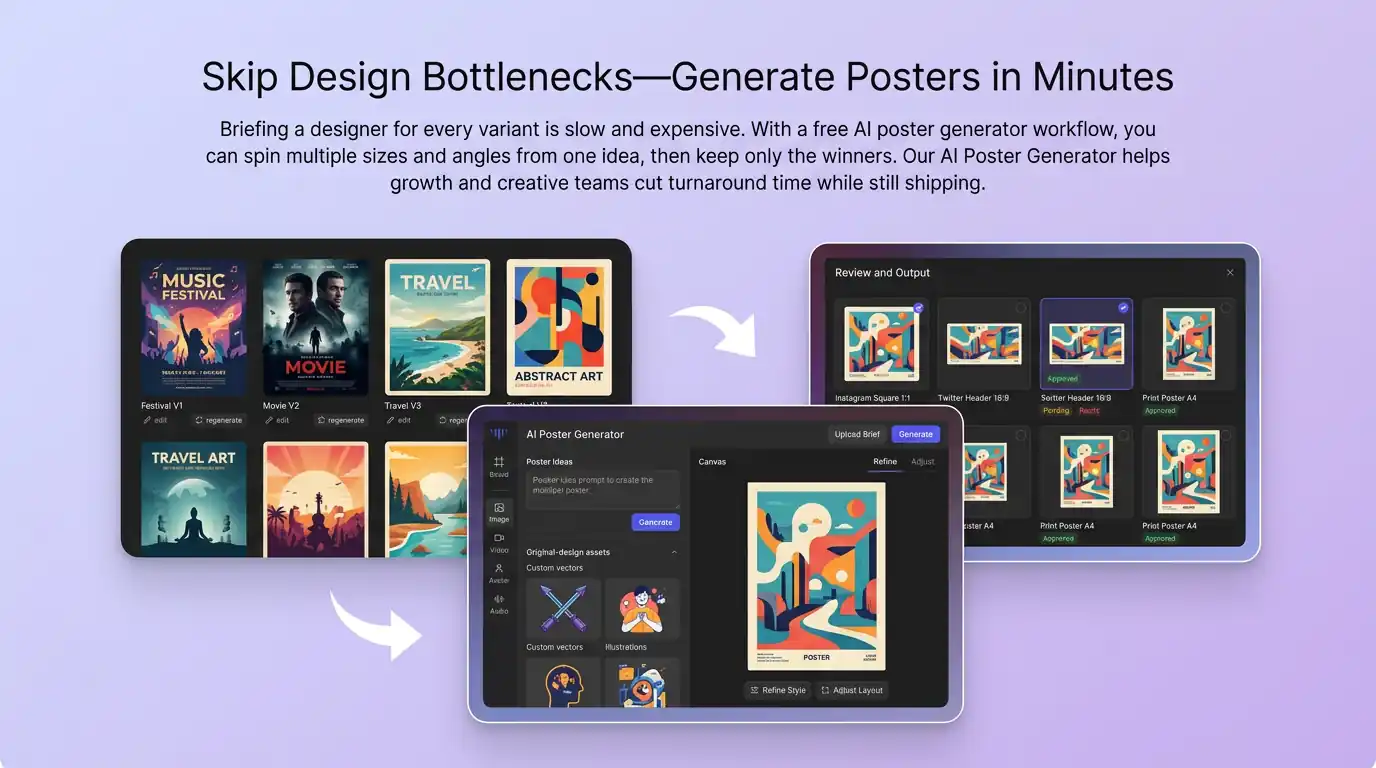Click the Movie V2 label
Image resolution: width=1376 pixels, height=768 pixels.
point(281,406)
